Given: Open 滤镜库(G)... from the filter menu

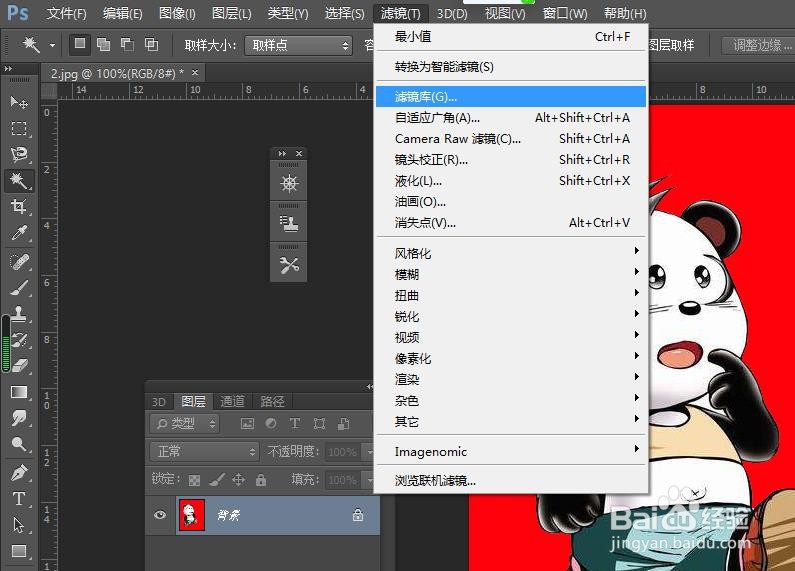Looking at the screenshot, I should coord(511,96).
